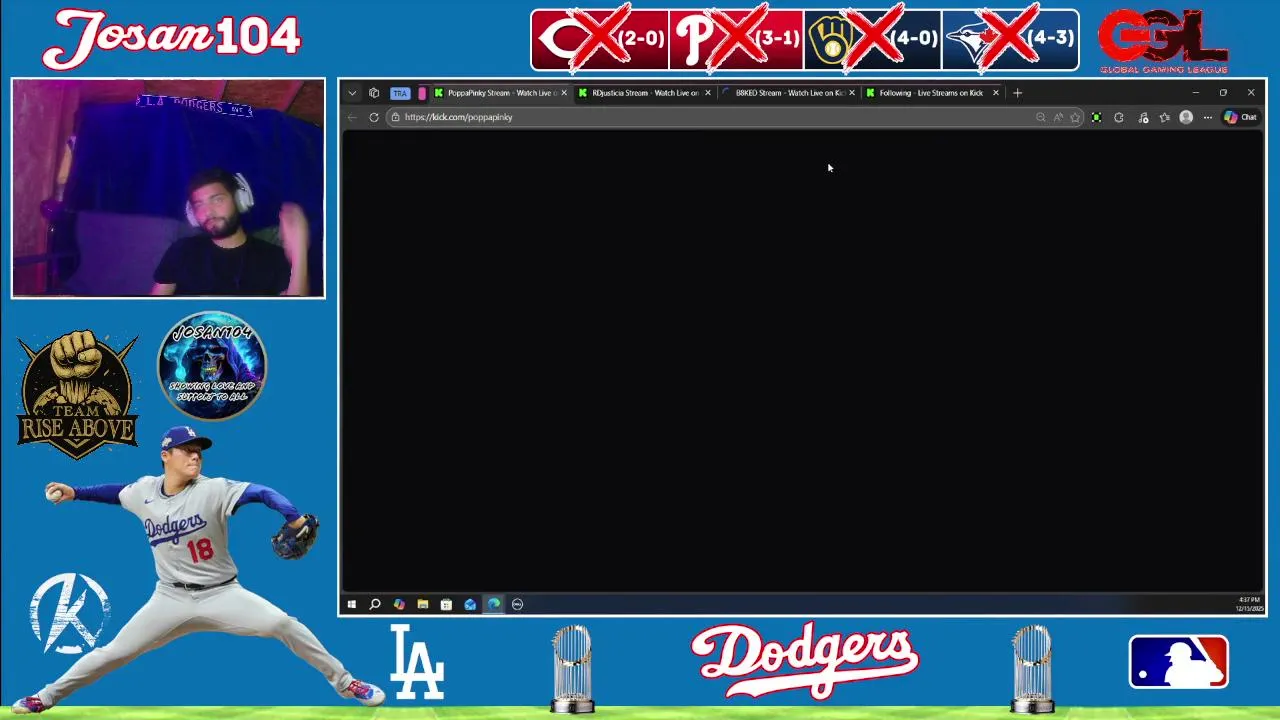Image resolution: width=1280 pixels, height=720 pixels.
Task: Open the tab actions dropdown arrow
Action: pyautogui.click(x=352, y=93)
